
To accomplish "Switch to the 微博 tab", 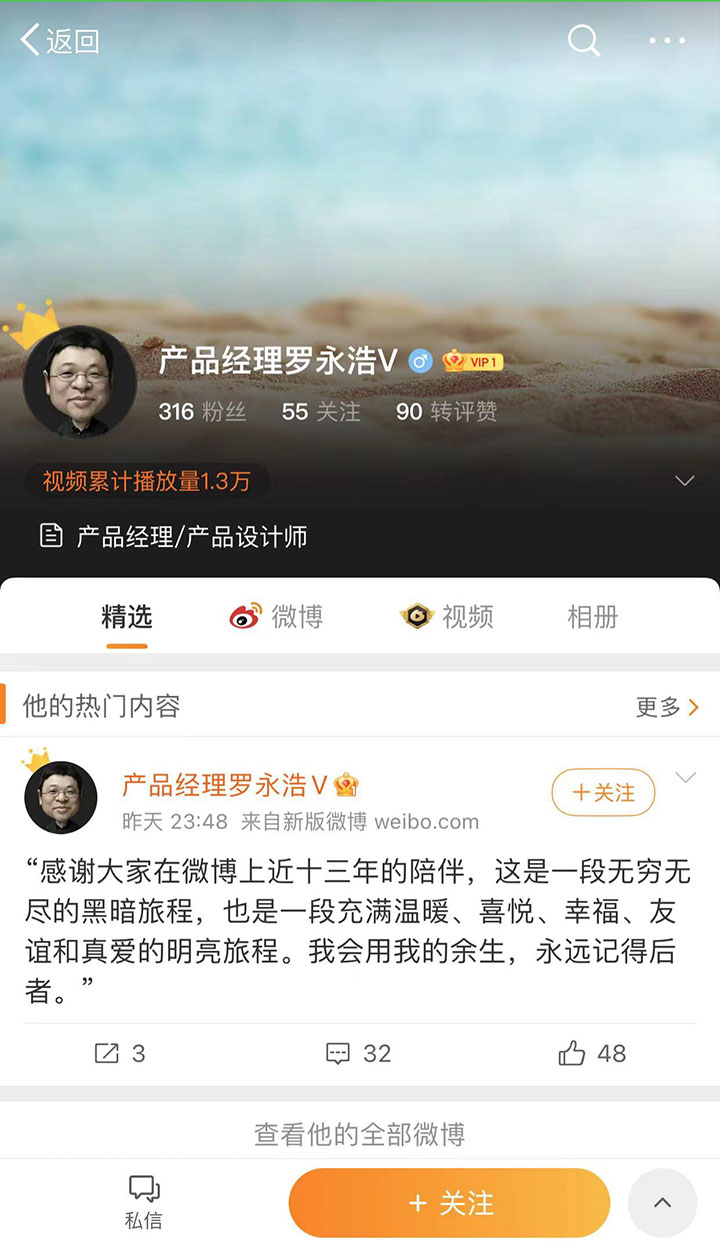I will click(277, 617).
